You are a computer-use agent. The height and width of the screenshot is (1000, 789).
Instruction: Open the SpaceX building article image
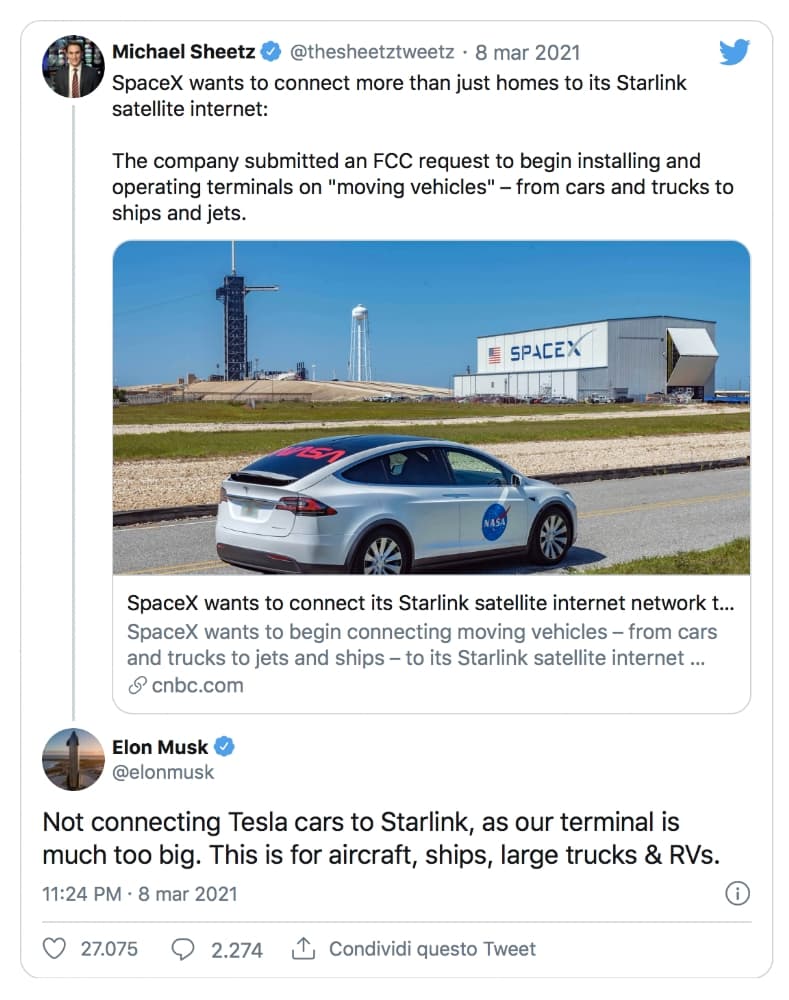point(431,407)
